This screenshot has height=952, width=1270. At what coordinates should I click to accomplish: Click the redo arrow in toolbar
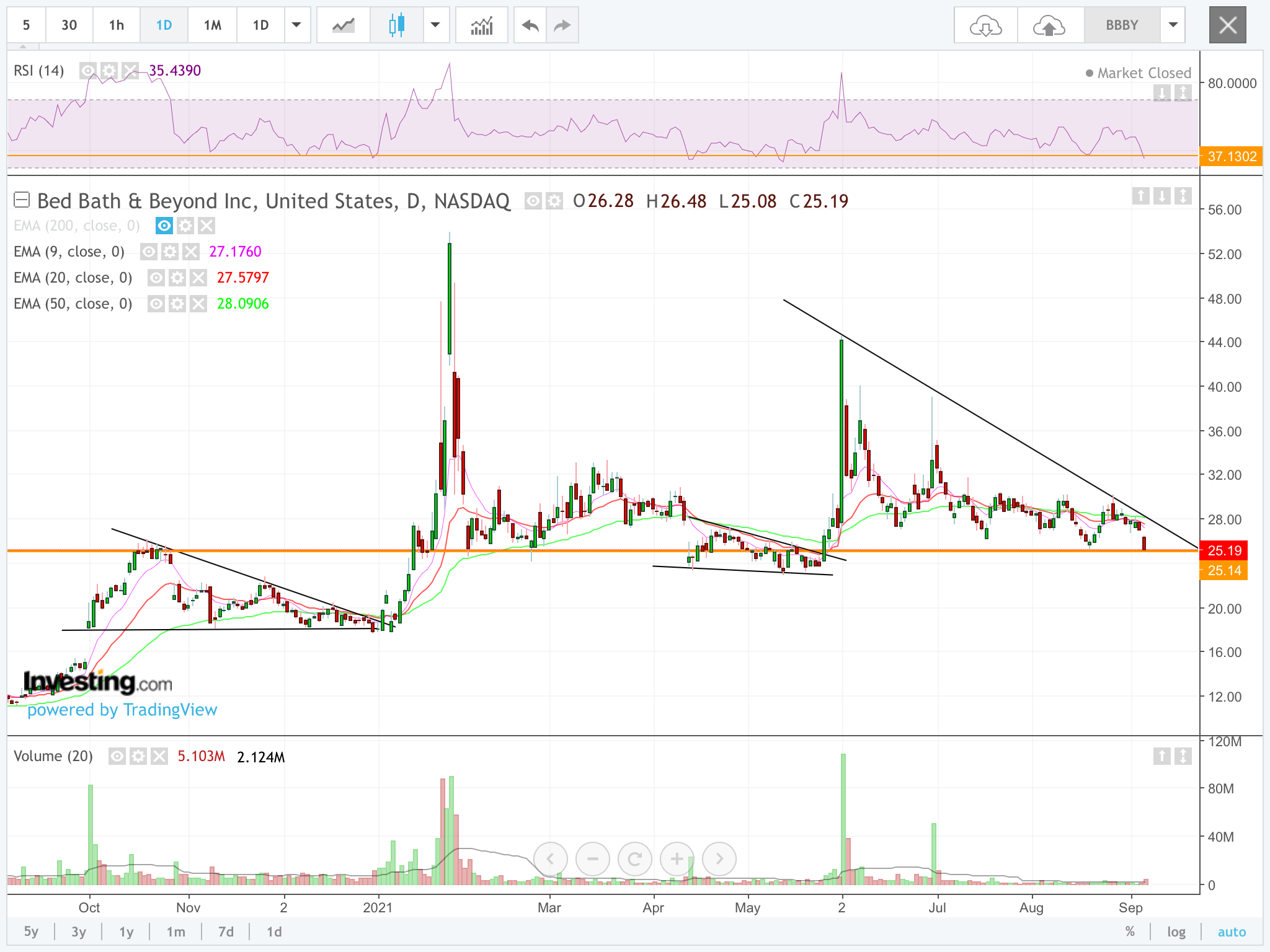[562, 25]
